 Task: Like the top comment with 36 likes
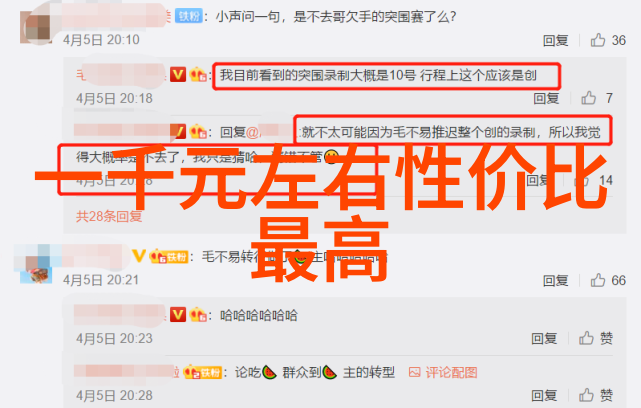(598, 40)
